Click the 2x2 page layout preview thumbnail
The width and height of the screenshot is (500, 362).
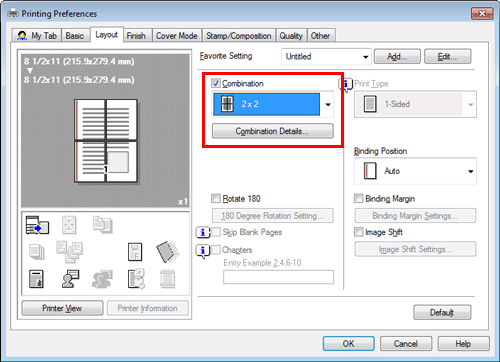point(106,141)
